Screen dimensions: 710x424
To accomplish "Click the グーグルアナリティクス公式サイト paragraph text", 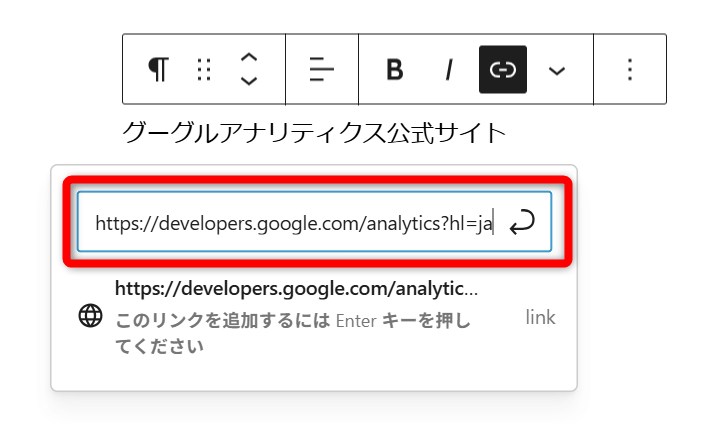I will pyautogui.click(x=313, y=133).
